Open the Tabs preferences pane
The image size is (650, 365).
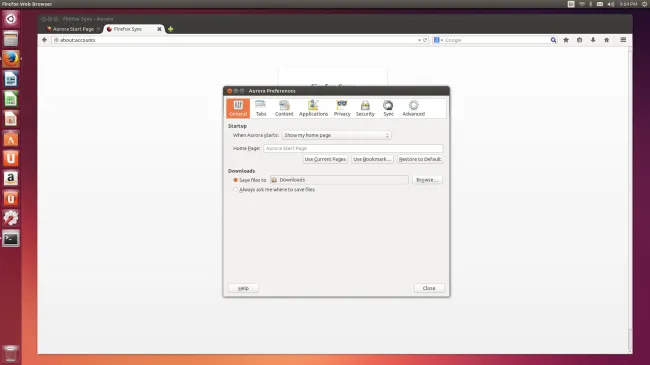[x=261, y=108]
